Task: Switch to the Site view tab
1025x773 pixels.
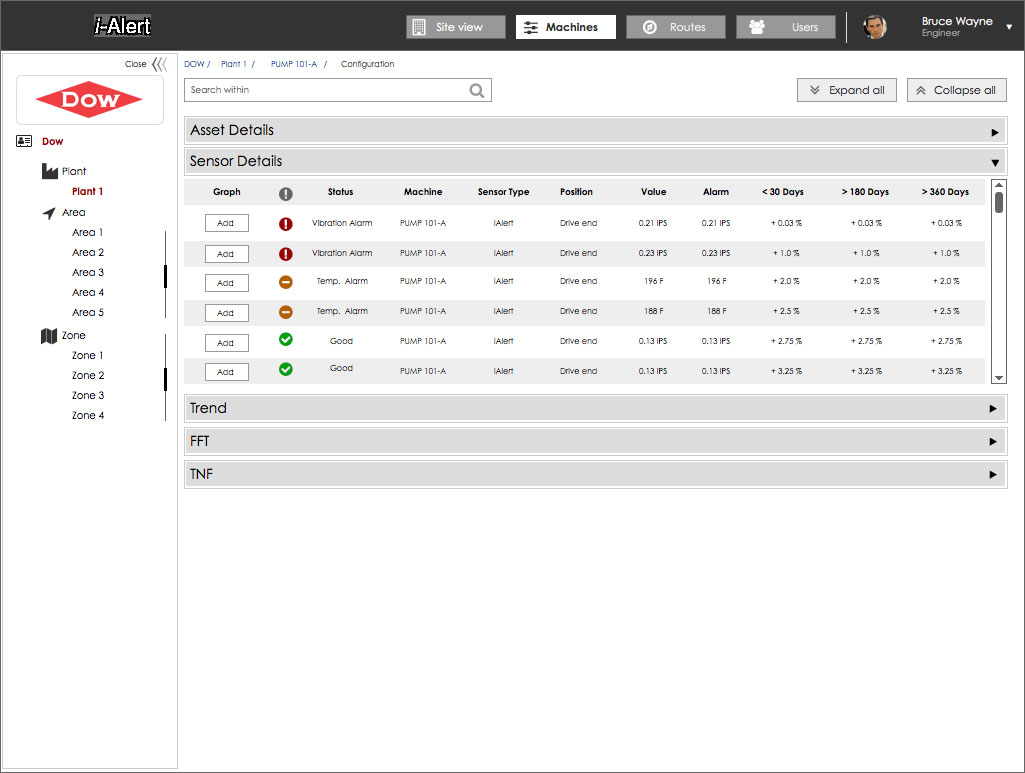Action: tap(456, 27)
